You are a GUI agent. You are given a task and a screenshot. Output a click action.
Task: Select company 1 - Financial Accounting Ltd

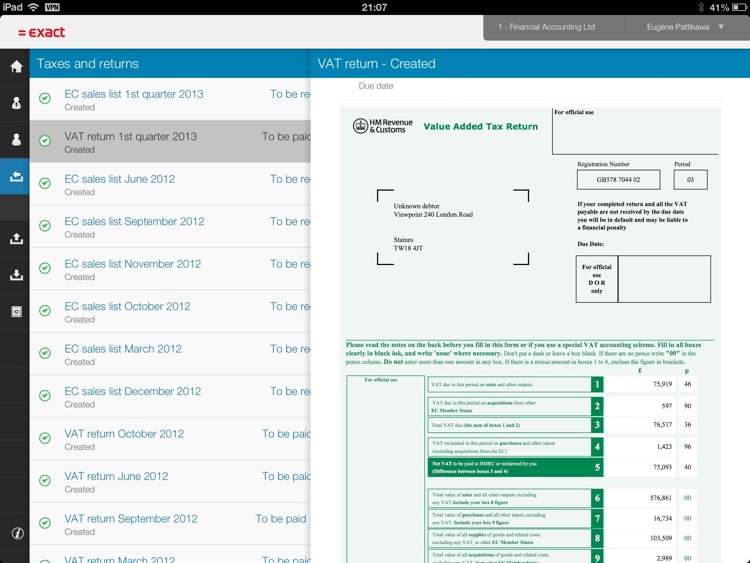546,27
